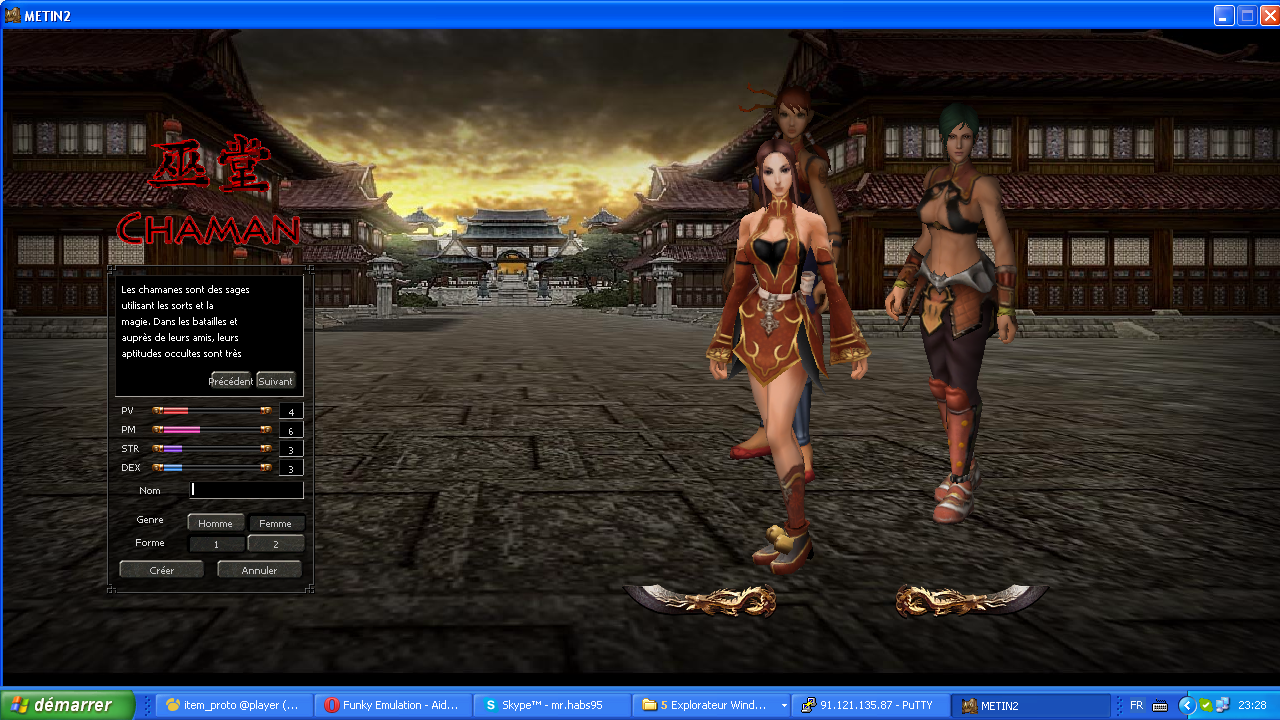Cancel character creation with Annuler
The height and width of the screenshot is (720, 1280).
[260, 570]
